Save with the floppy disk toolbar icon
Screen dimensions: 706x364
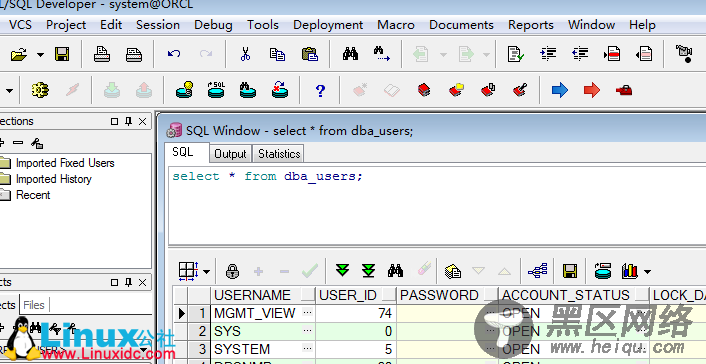click(62, 54)
